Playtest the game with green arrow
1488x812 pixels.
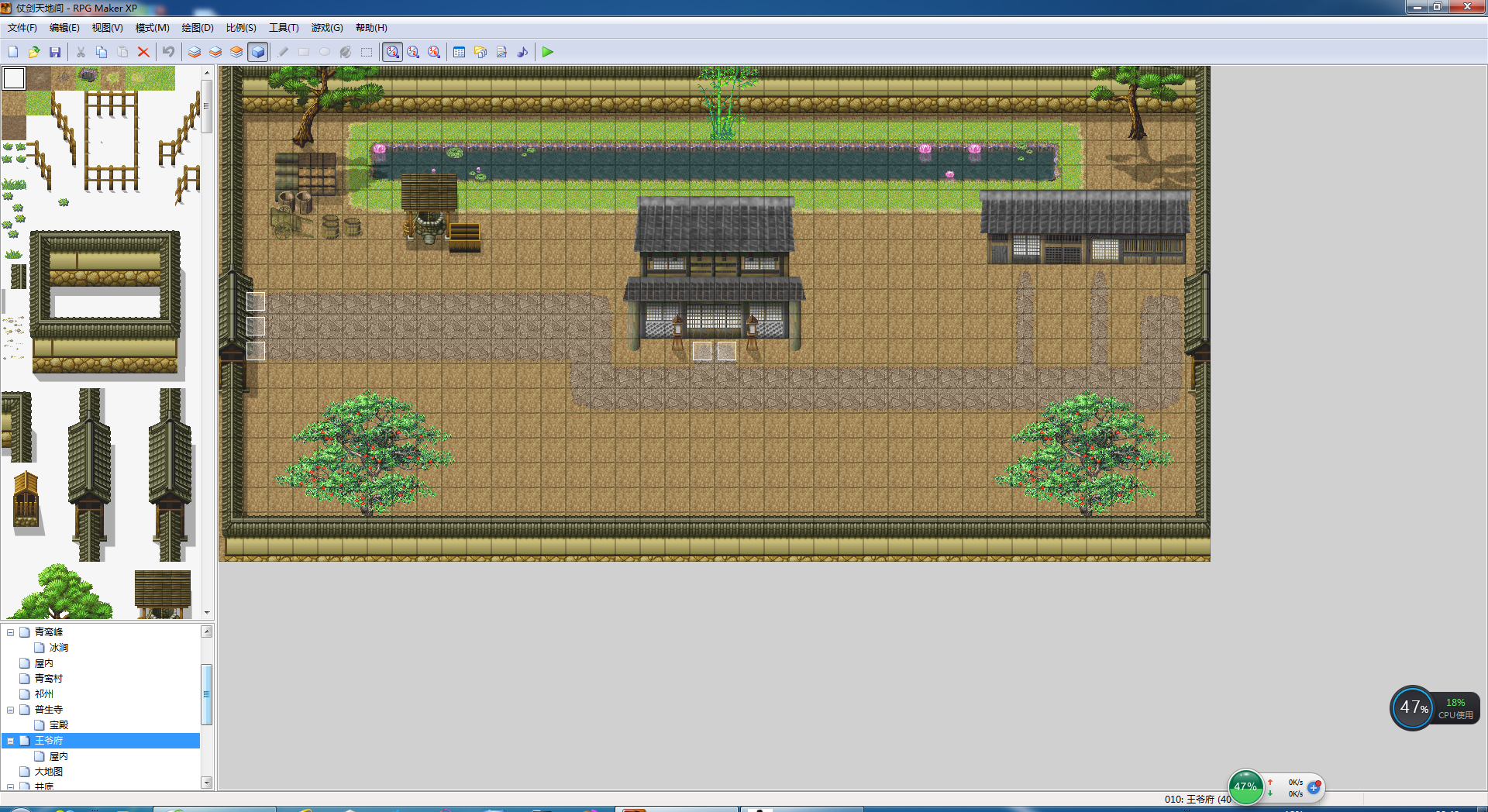pyautogui.click(x=548, y=52)
